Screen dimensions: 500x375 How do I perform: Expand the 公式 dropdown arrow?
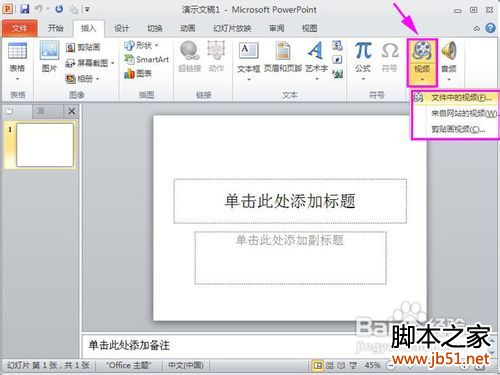[363, 79]
